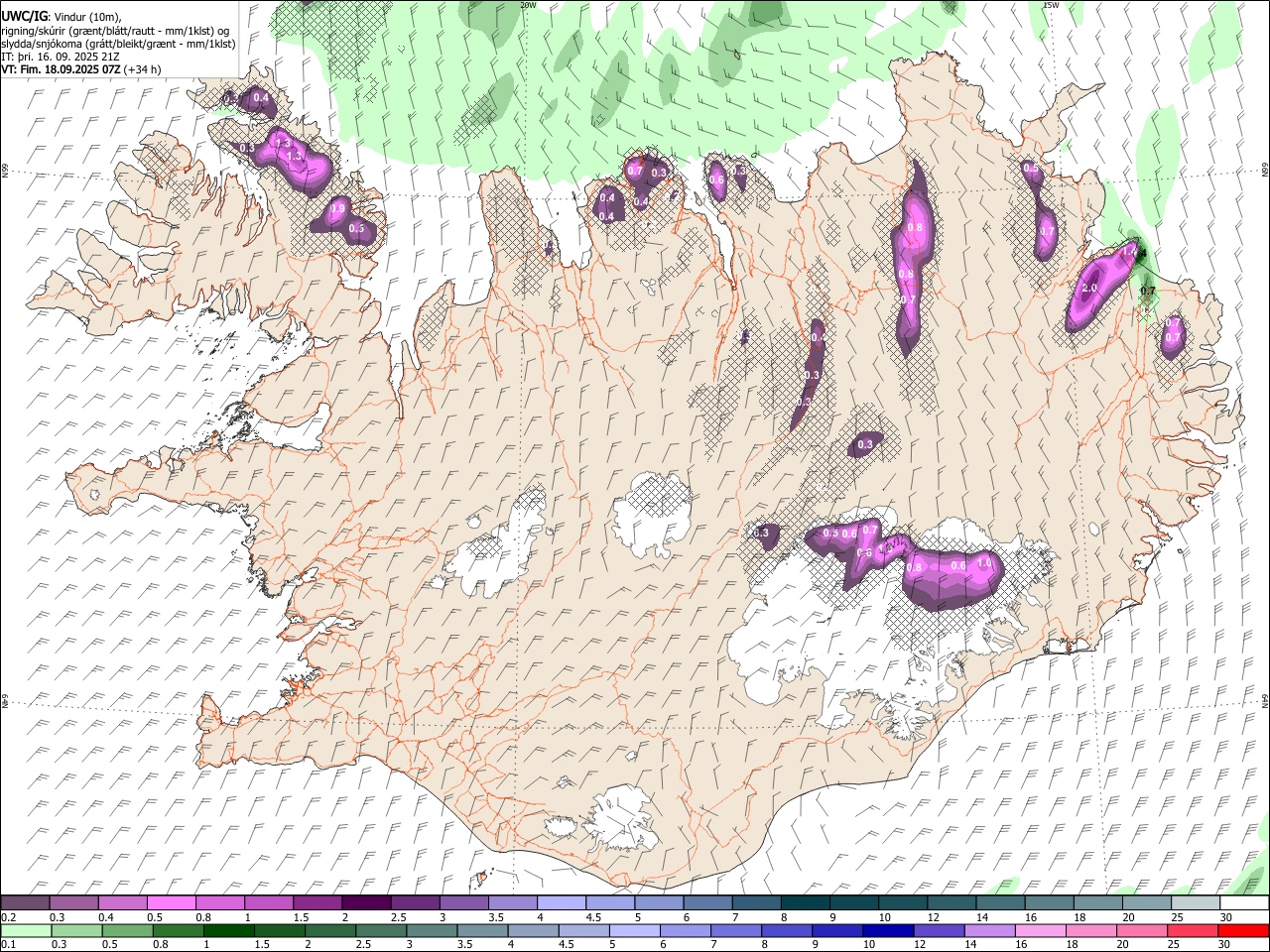Pick the red 25 rain scale swatch
The width and height of the screenshot is (1270, 952).
coord(1194,930)
